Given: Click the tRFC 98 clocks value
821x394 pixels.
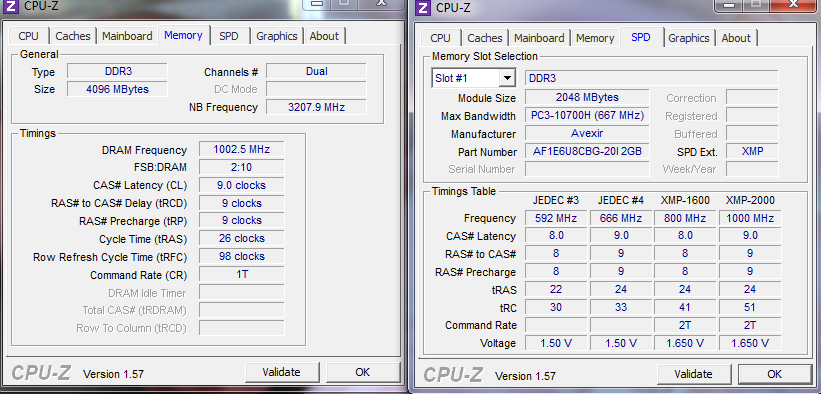Looking at the screenshot, I should [241, 256].
